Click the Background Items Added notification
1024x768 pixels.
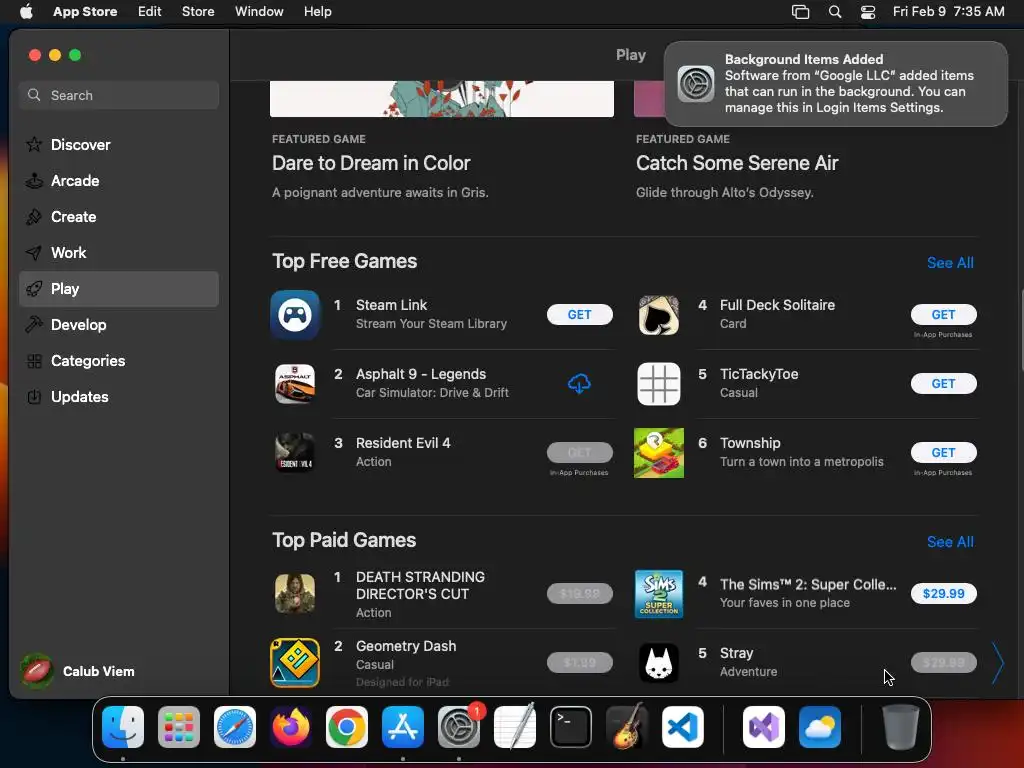point(836,84)
